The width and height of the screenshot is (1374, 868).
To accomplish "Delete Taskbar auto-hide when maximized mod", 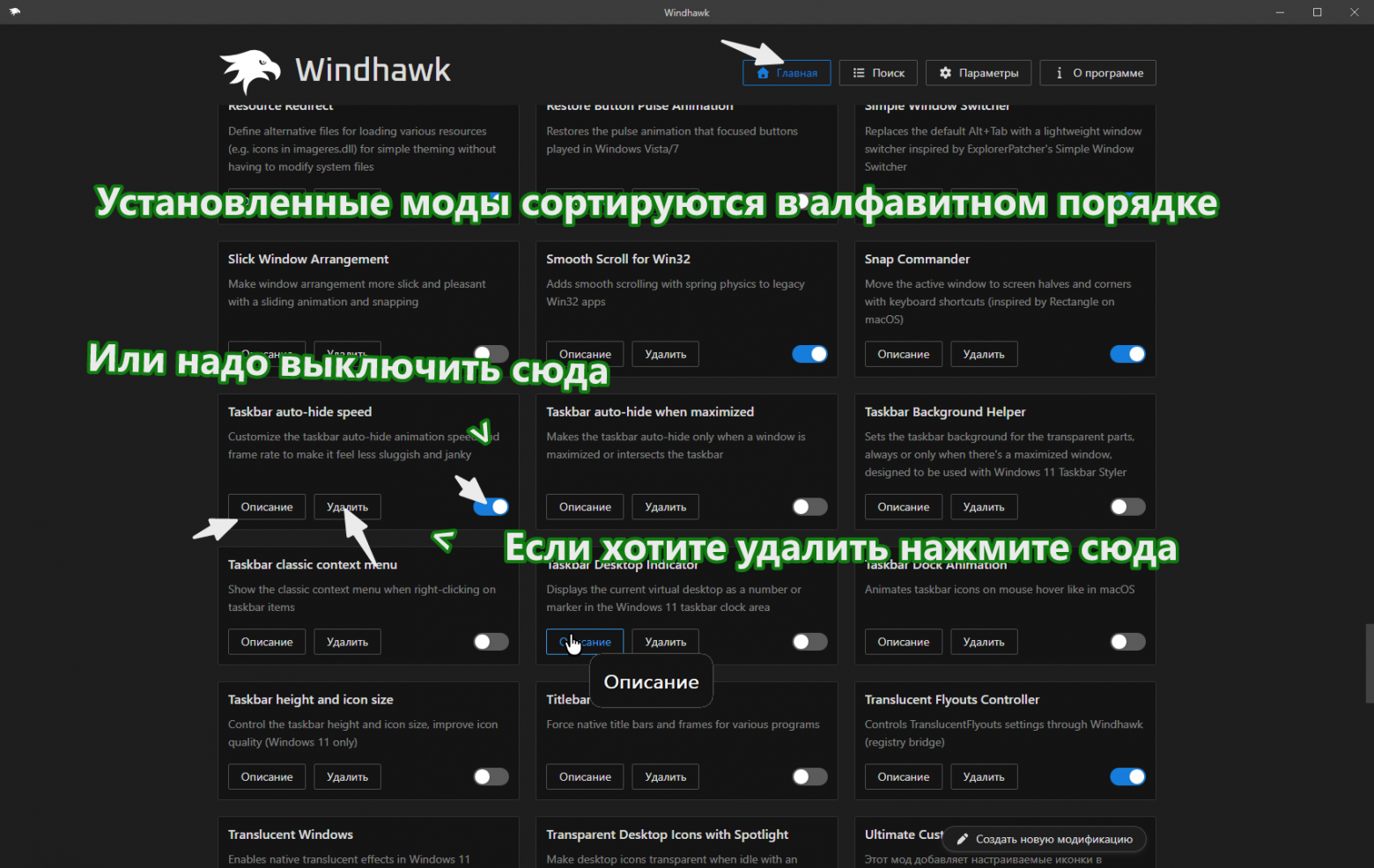I will (x=665, y=507).
